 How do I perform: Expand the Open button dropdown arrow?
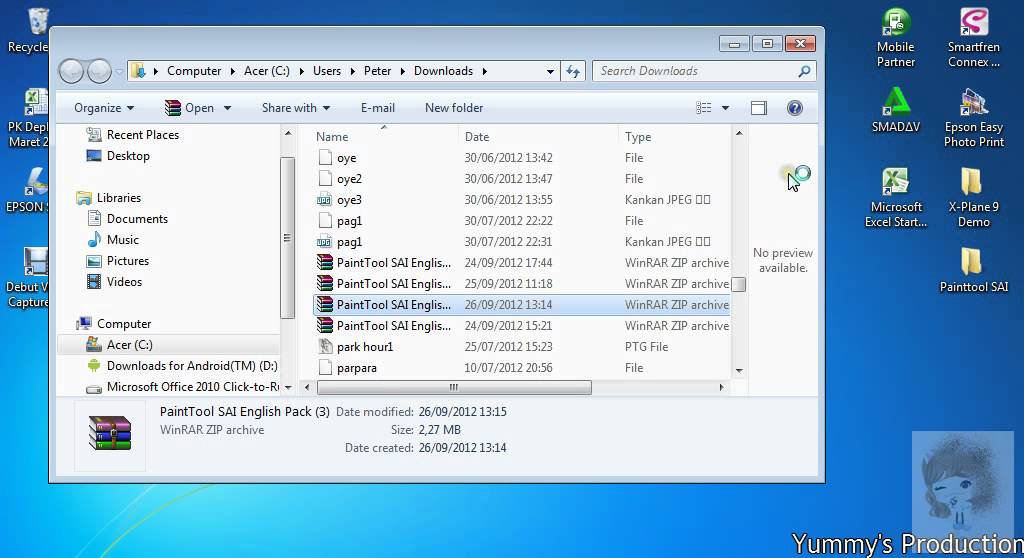click(x=227, y=108)
